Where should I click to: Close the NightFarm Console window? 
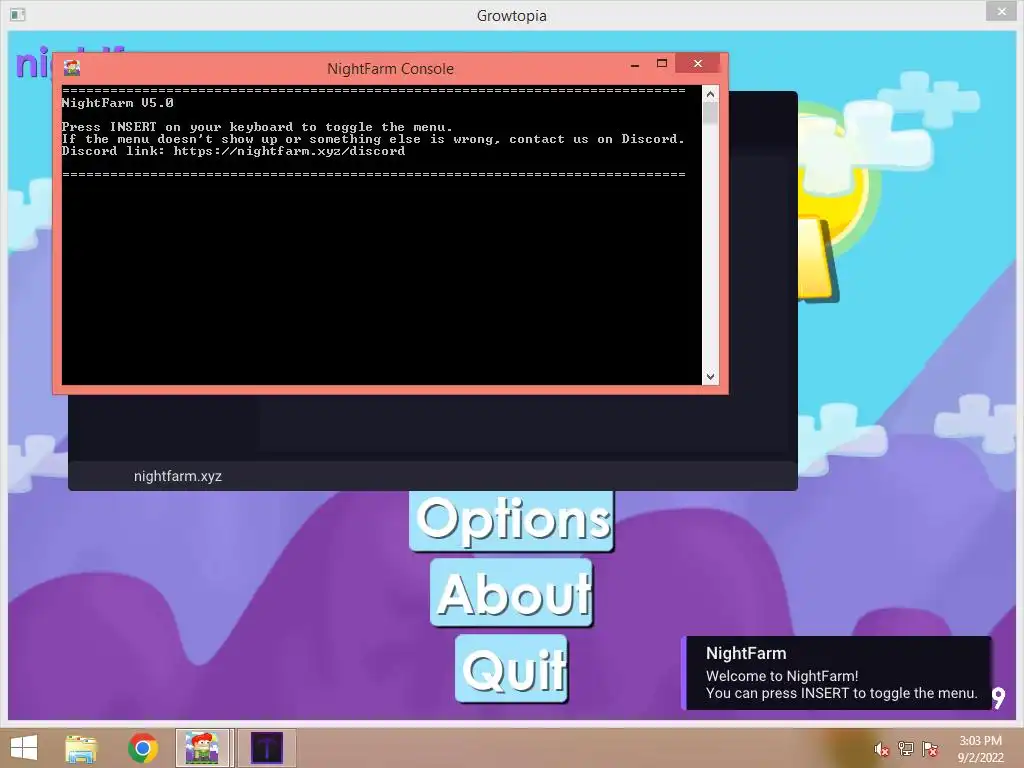(697, 63)
